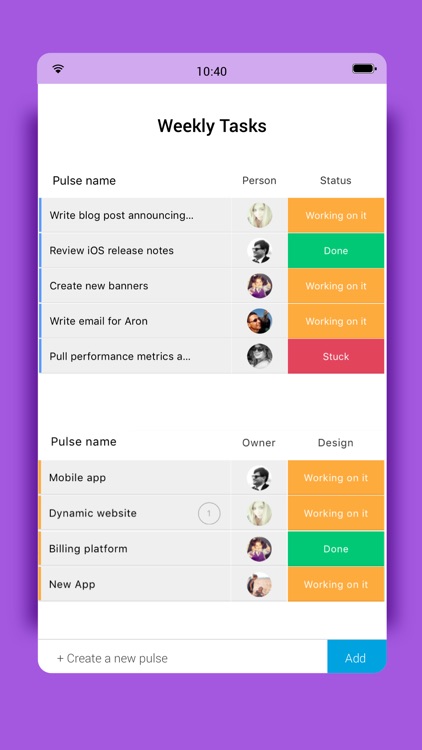Select the Owner column header
The width and height of the screenshot is (422, 750).
[259, 443]
